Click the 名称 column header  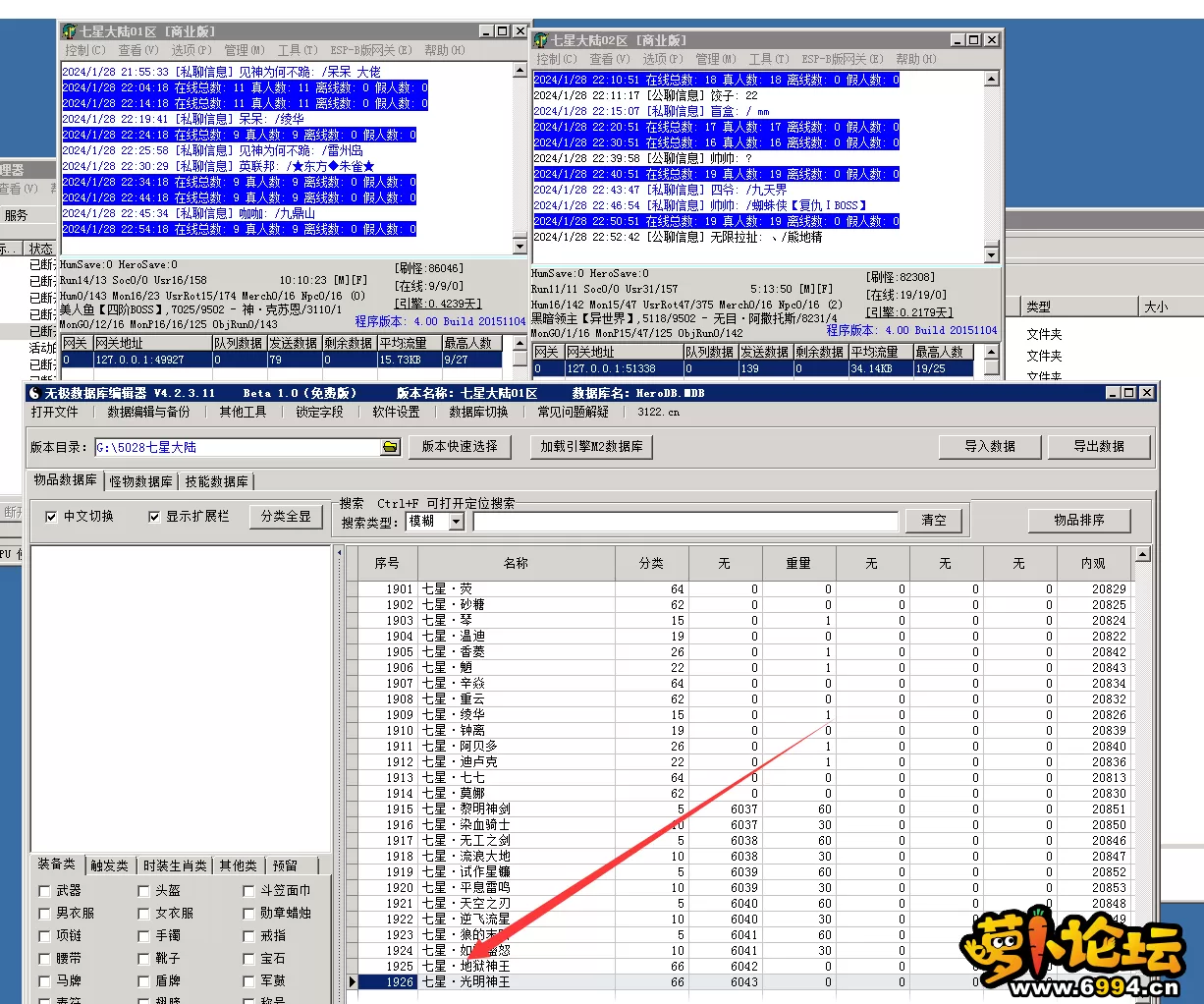point(516,564)
